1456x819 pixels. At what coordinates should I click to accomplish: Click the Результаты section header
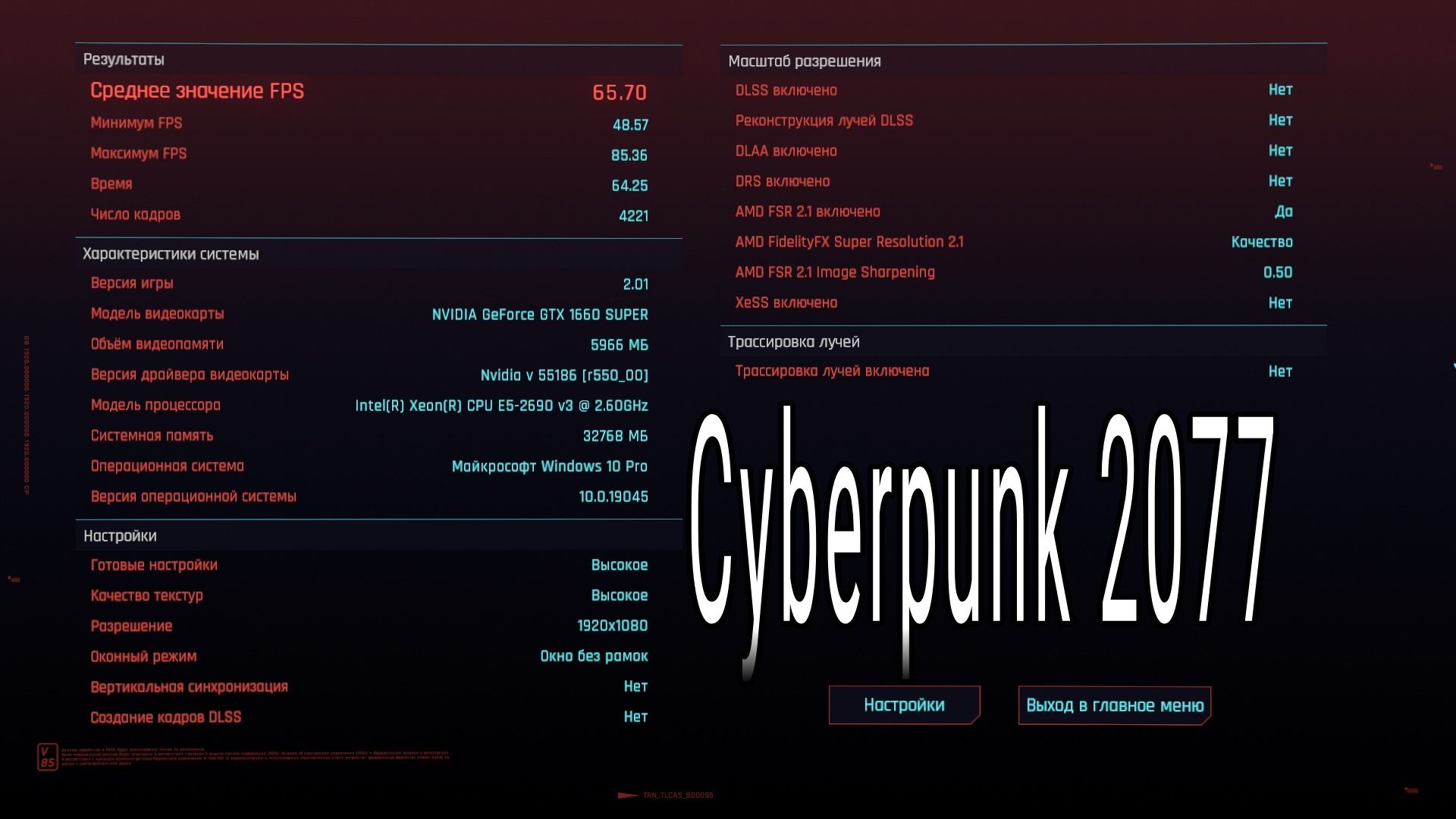click(x=124, y=59)
